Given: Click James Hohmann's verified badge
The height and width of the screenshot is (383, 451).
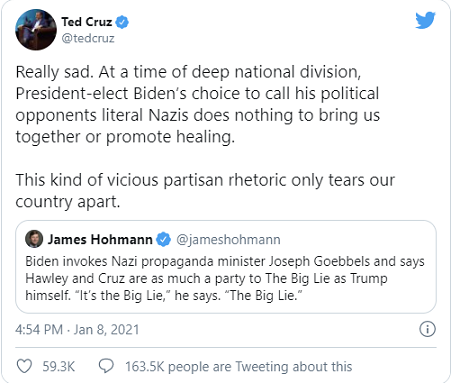Looking at the screenshot, I should (164, 239).
